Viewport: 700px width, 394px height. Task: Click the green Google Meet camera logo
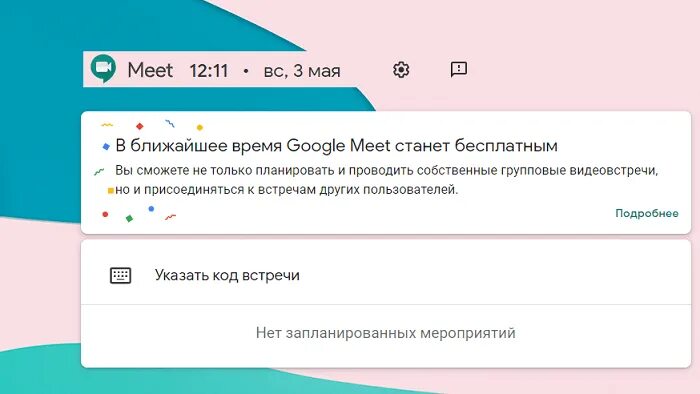pos(103,69)
